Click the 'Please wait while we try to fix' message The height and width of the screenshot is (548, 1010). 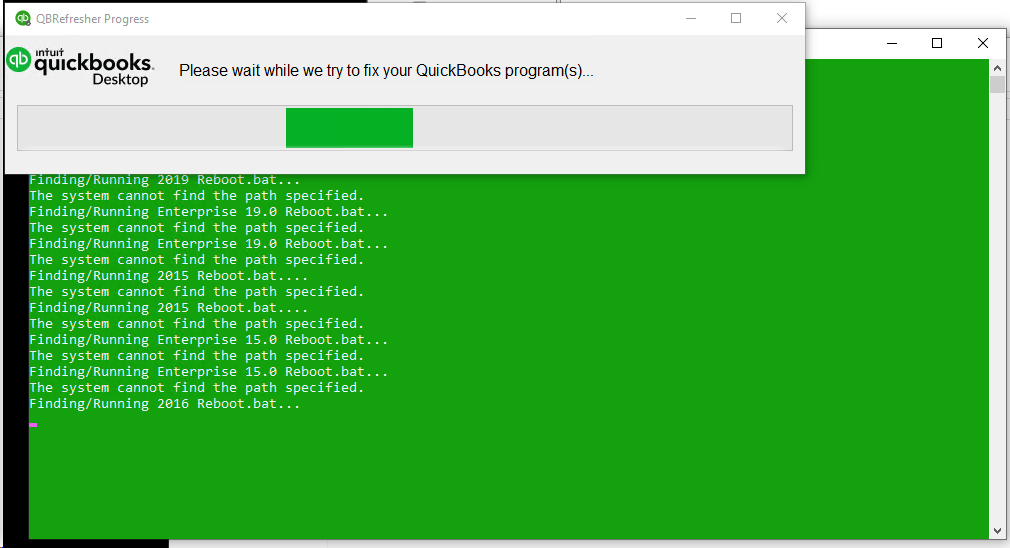point(386,70)
